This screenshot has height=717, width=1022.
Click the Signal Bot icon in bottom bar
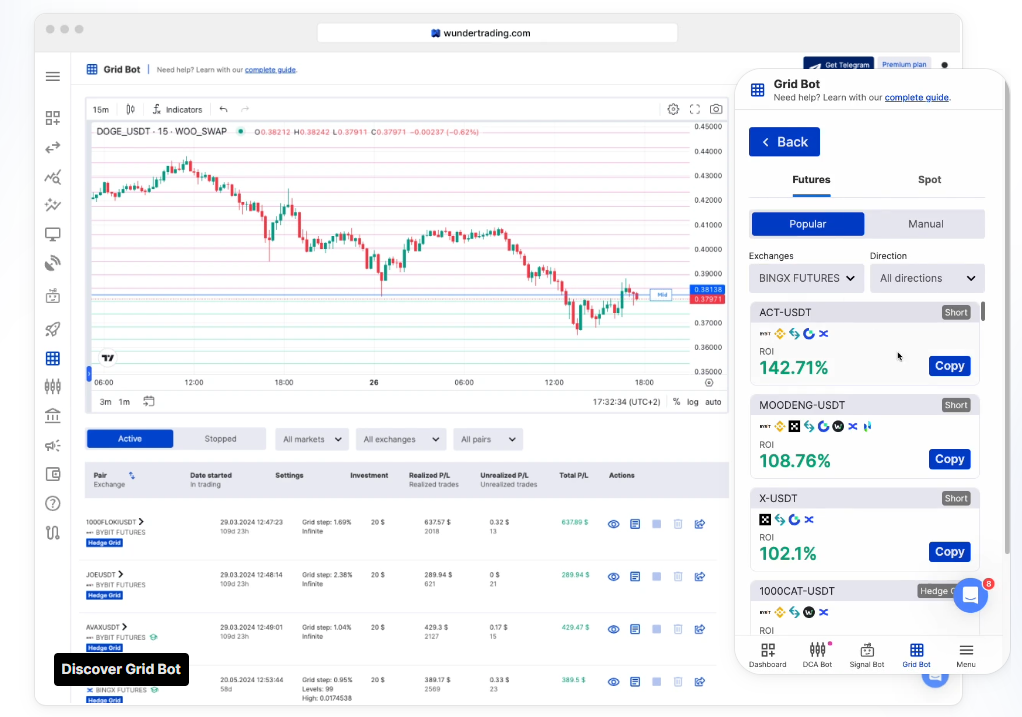point(866,654)
